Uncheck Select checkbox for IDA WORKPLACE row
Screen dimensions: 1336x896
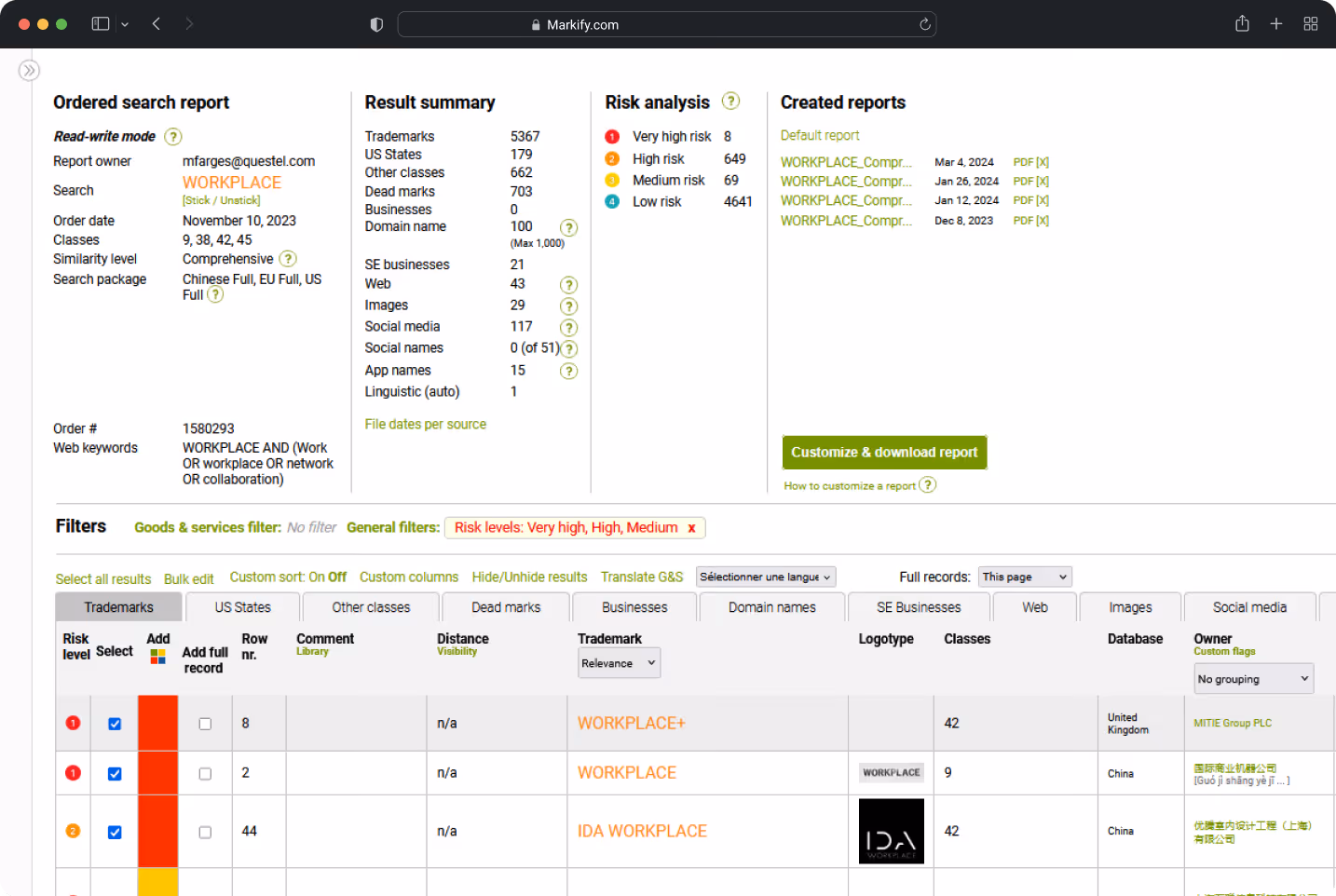115,833
